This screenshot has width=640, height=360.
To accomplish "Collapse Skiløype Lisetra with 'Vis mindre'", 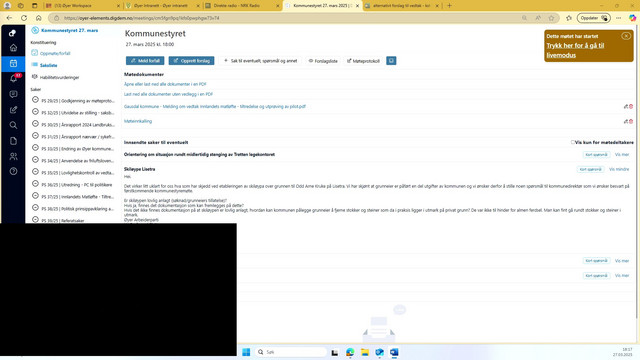I will 619,169.
